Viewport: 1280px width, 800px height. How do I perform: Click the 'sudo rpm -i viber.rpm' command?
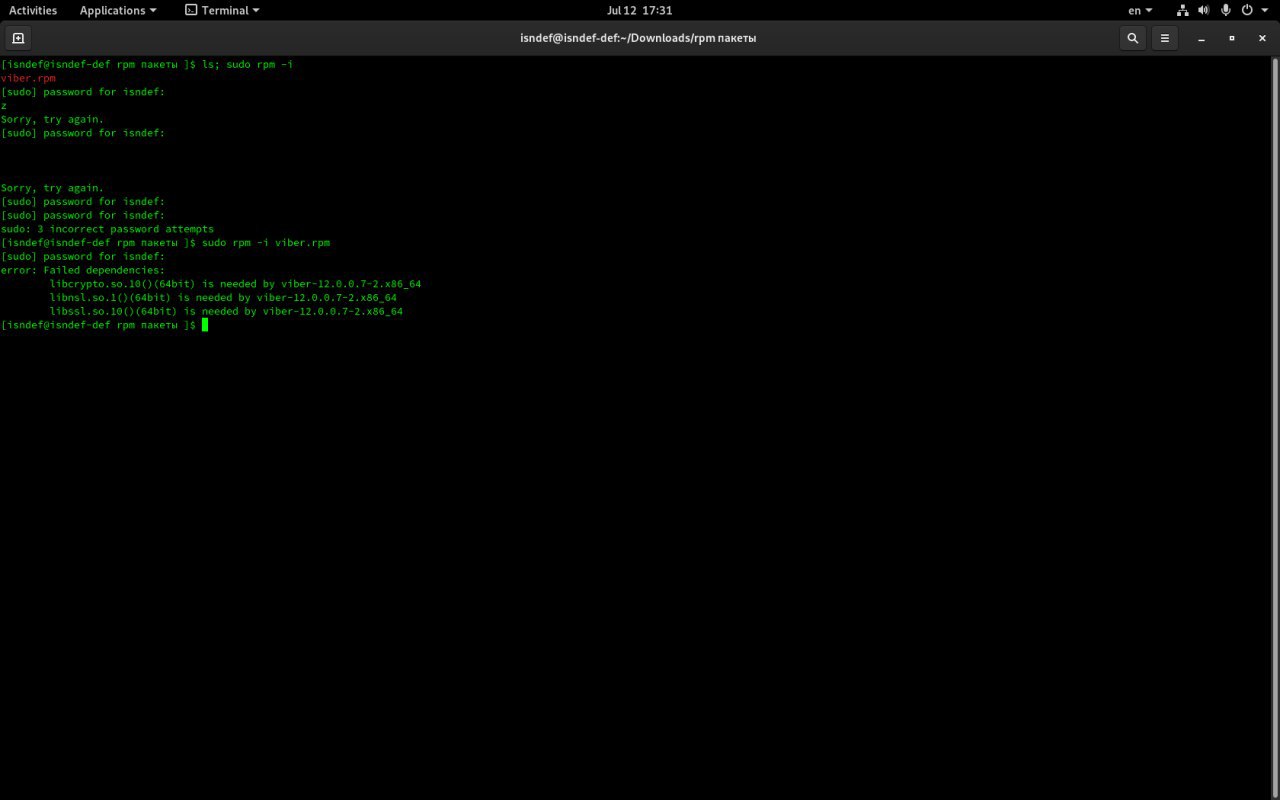pos(266,243)
